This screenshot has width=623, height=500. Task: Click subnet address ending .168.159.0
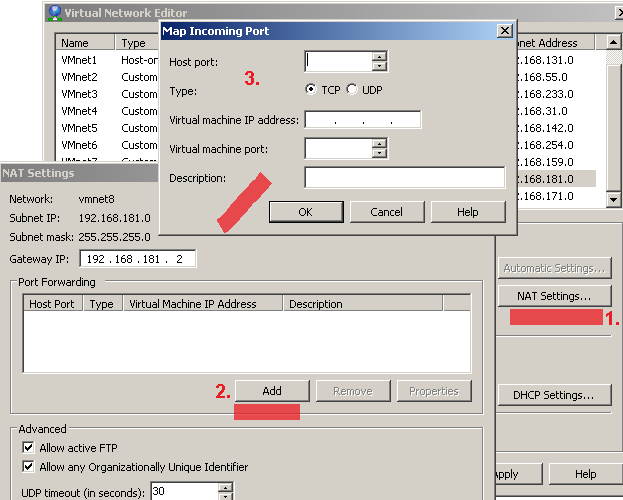click(546, 162)
